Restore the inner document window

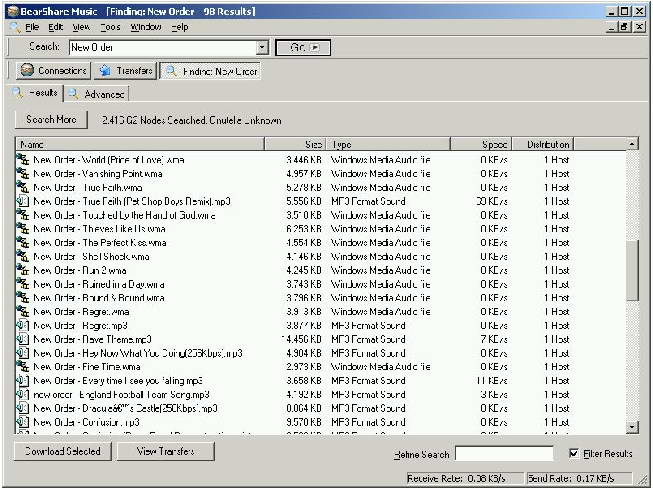[624, 27]
